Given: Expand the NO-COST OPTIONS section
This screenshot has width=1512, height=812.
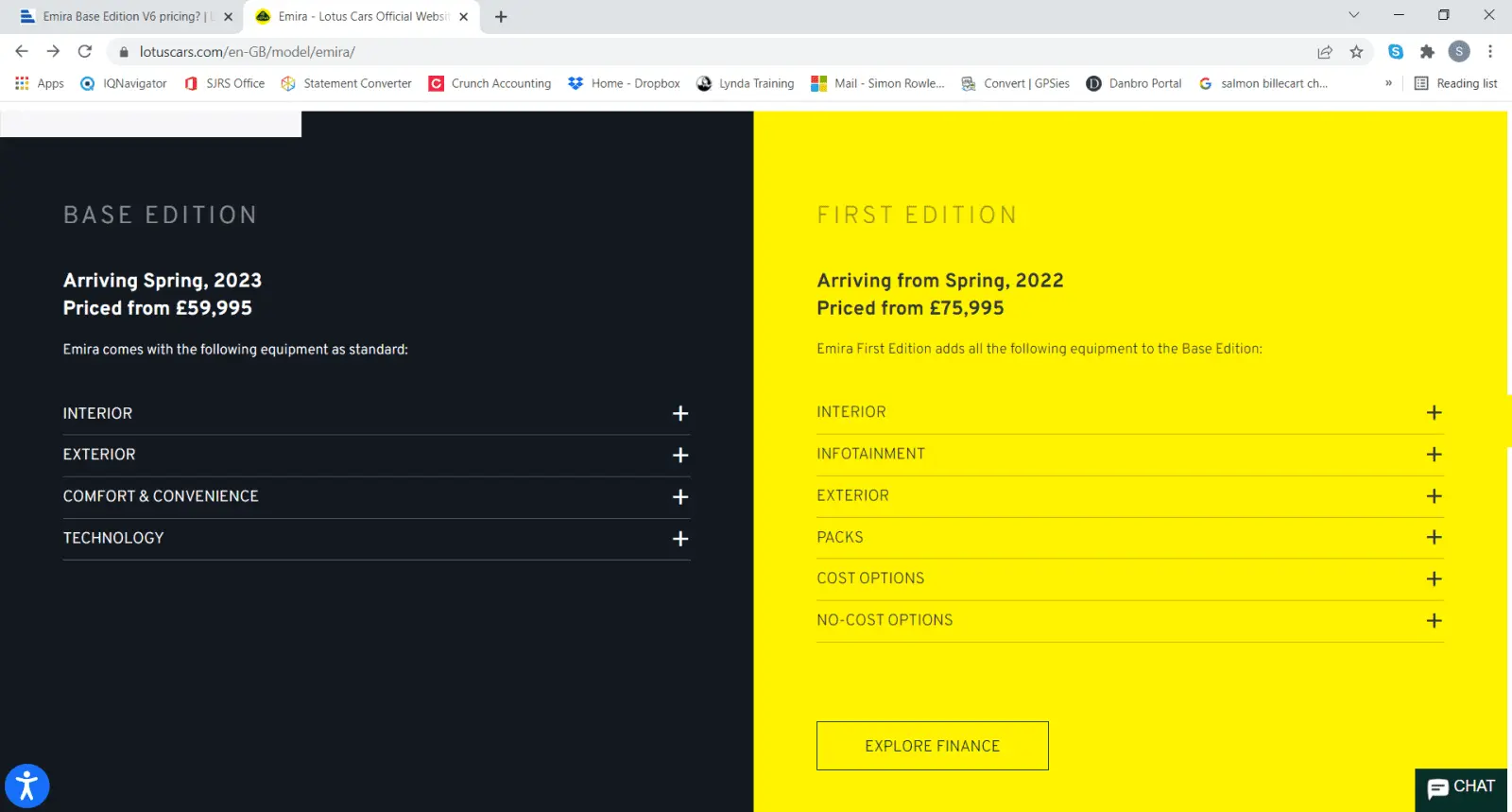Looking at the screenshot, I should point(1434,621).
